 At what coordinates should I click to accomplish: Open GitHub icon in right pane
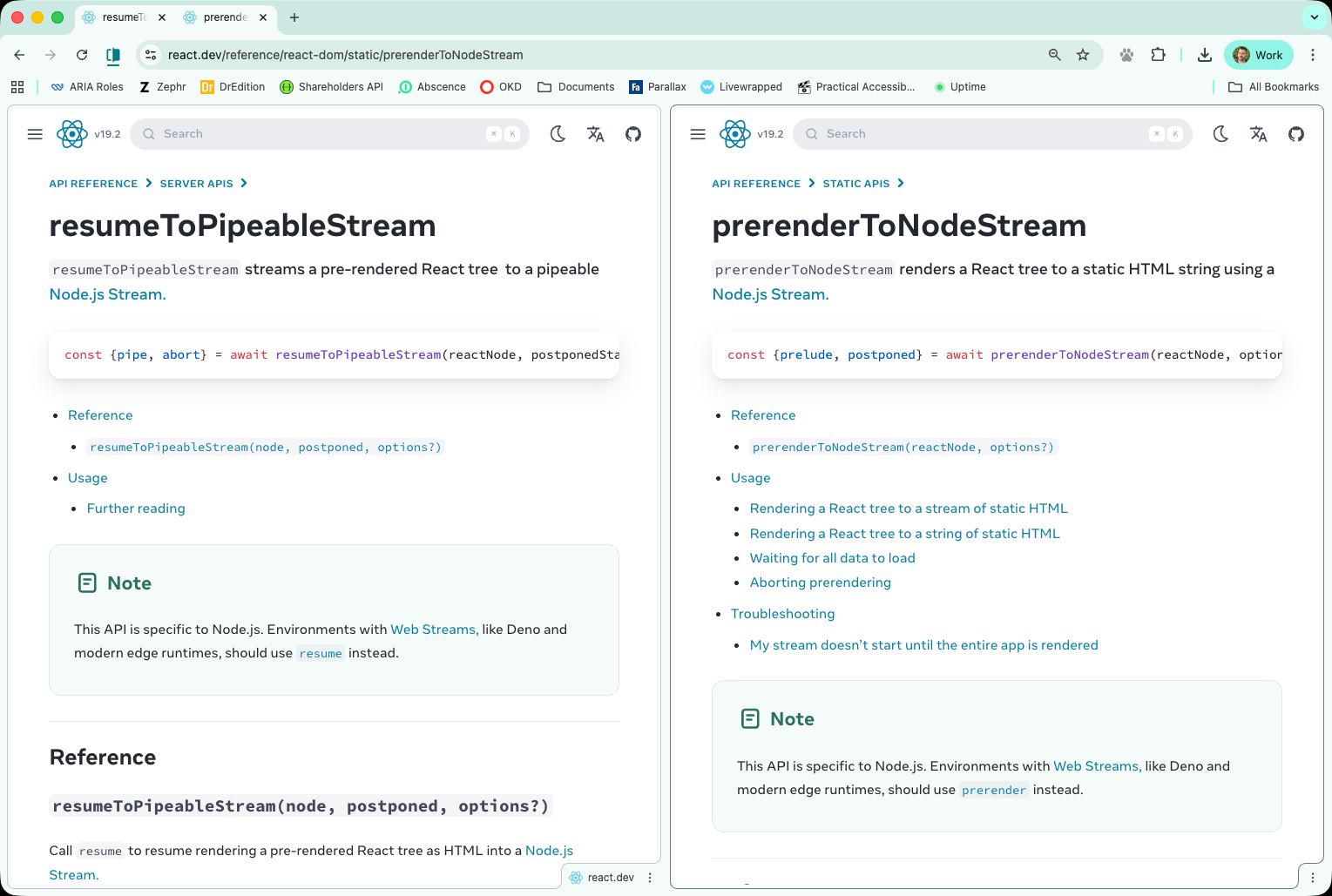[1296, 134]
